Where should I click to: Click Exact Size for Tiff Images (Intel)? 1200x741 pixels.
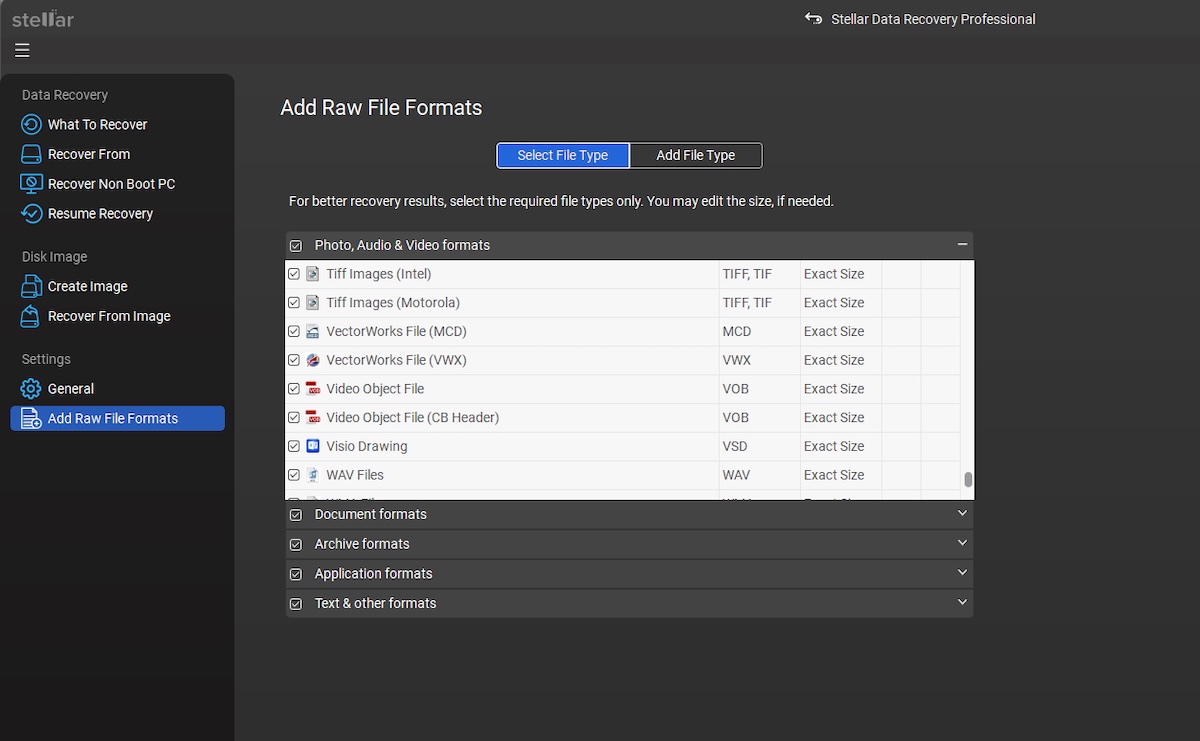click(x=834, y=274)
